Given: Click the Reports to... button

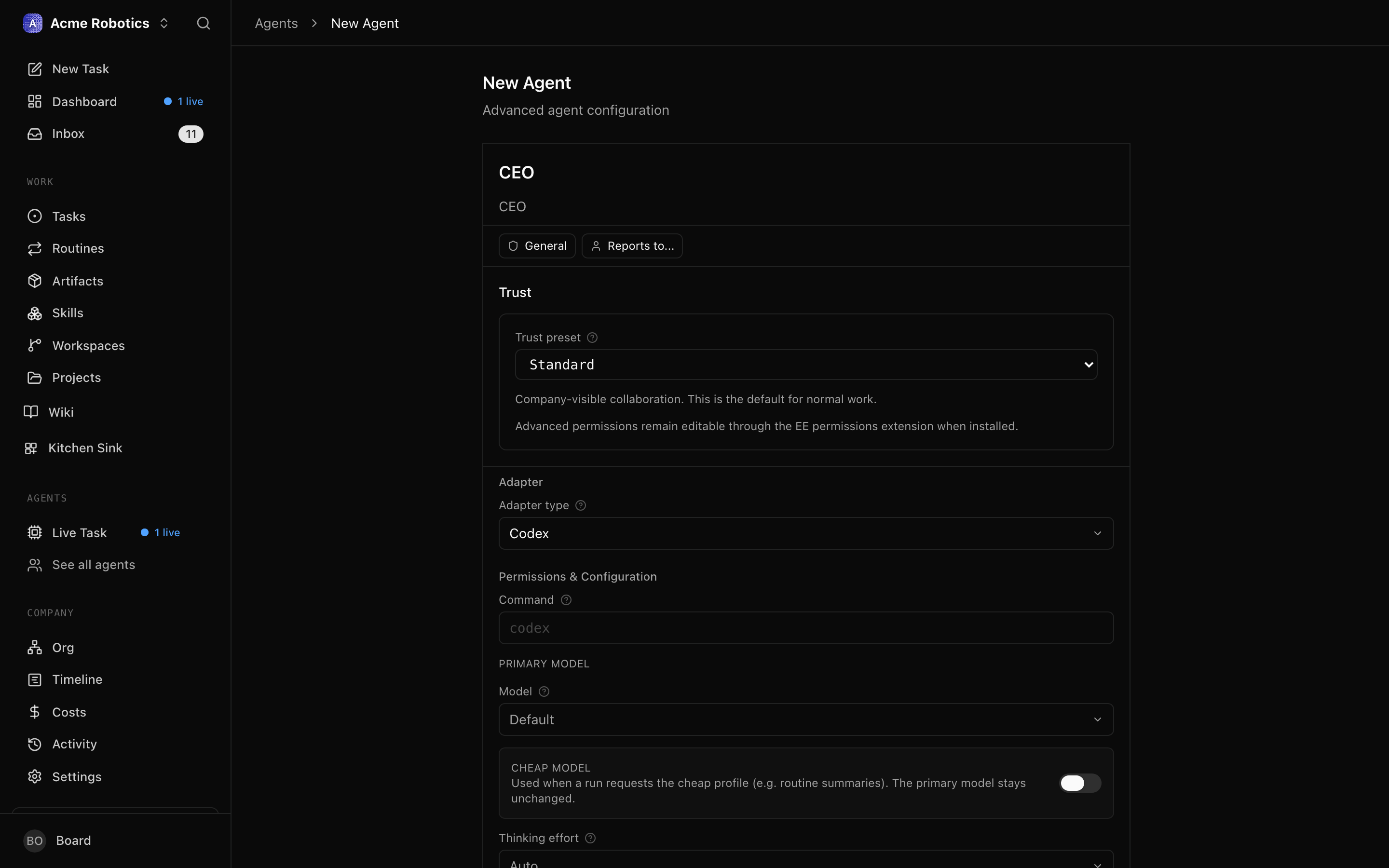Looking at the screenshot, I should click(632, 246).
